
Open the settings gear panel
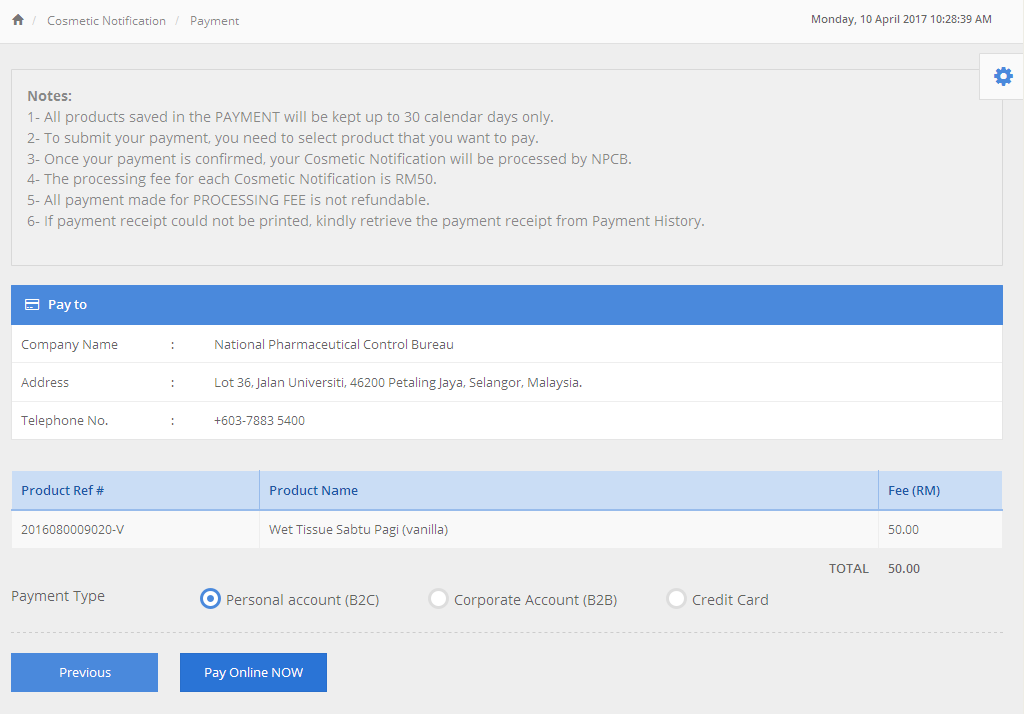click(x=1002, y=76)
